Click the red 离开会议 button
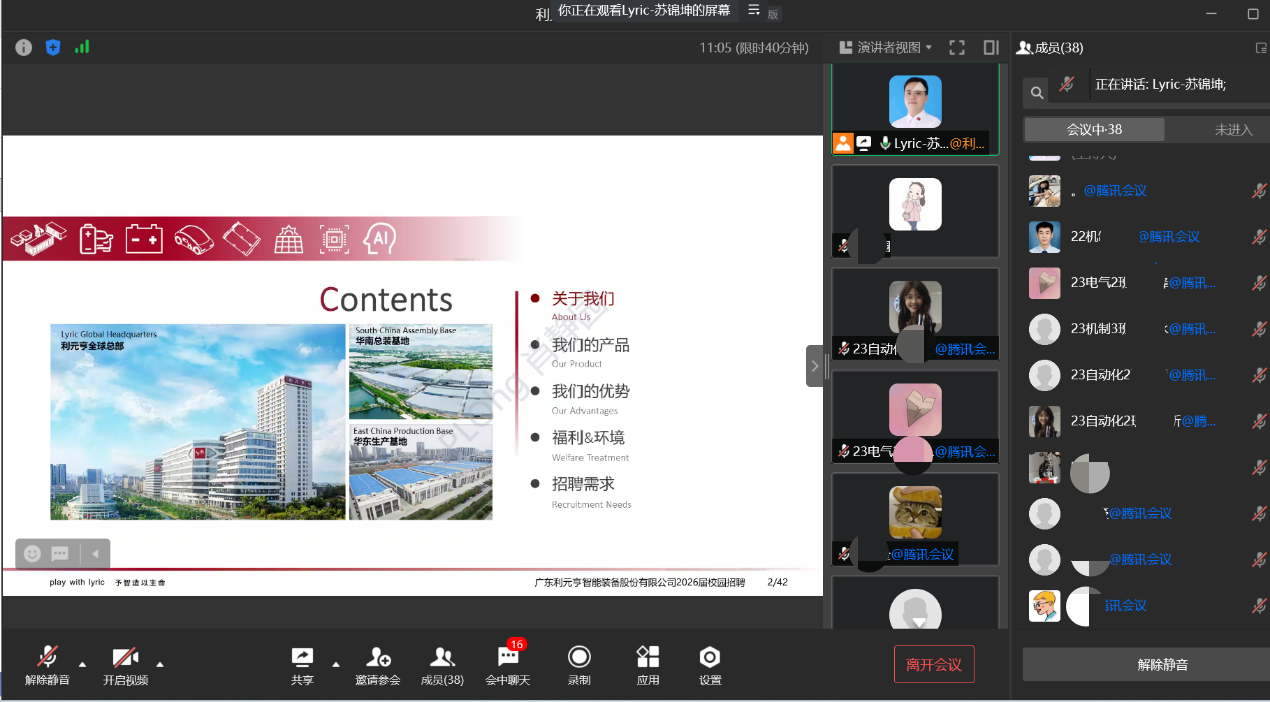Image resolution: width=1270 pixels, height=702 pixels. [934, 664]
